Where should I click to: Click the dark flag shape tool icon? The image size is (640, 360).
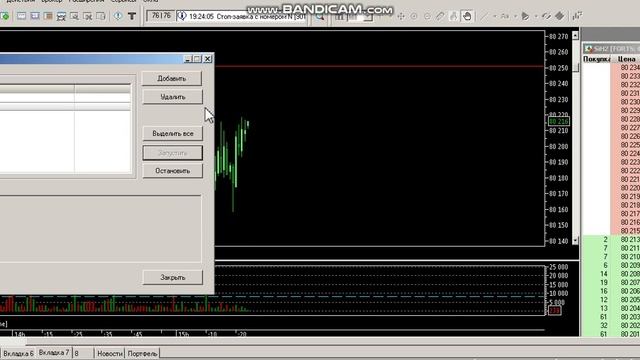(525, 16)
